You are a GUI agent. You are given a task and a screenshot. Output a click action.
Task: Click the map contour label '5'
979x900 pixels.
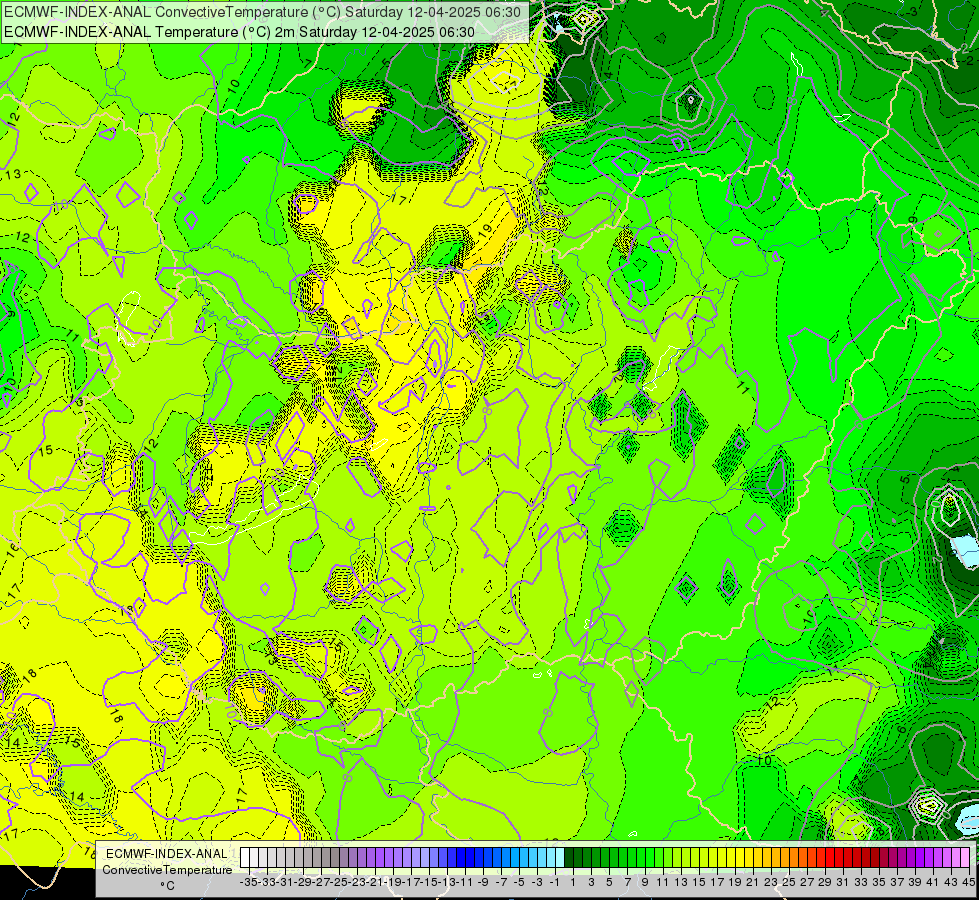pyautogui.click(x=905, y=480)
